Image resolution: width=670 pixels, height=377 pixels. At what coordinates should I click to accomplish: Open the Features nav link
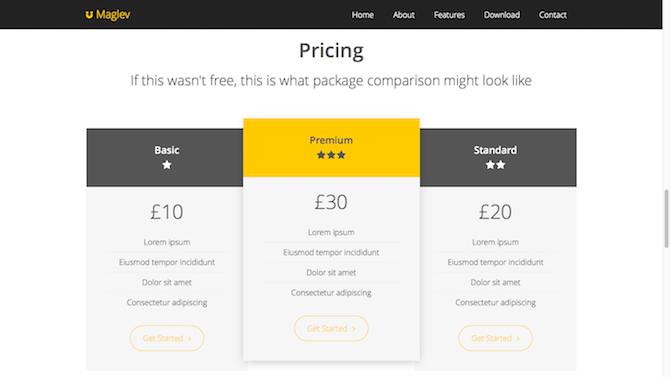[449, 15]
